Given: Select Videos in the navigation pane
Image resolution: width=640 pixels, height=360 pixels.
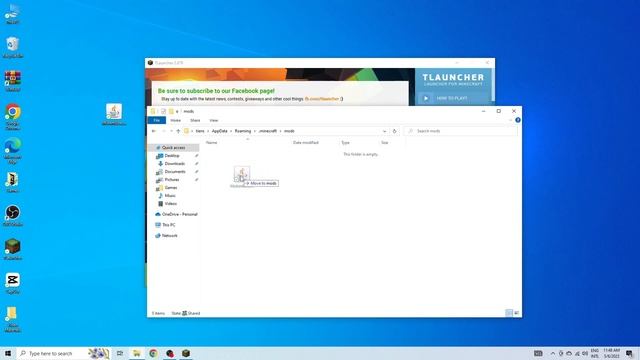Looking at the screenshot, I should [171, 204].
